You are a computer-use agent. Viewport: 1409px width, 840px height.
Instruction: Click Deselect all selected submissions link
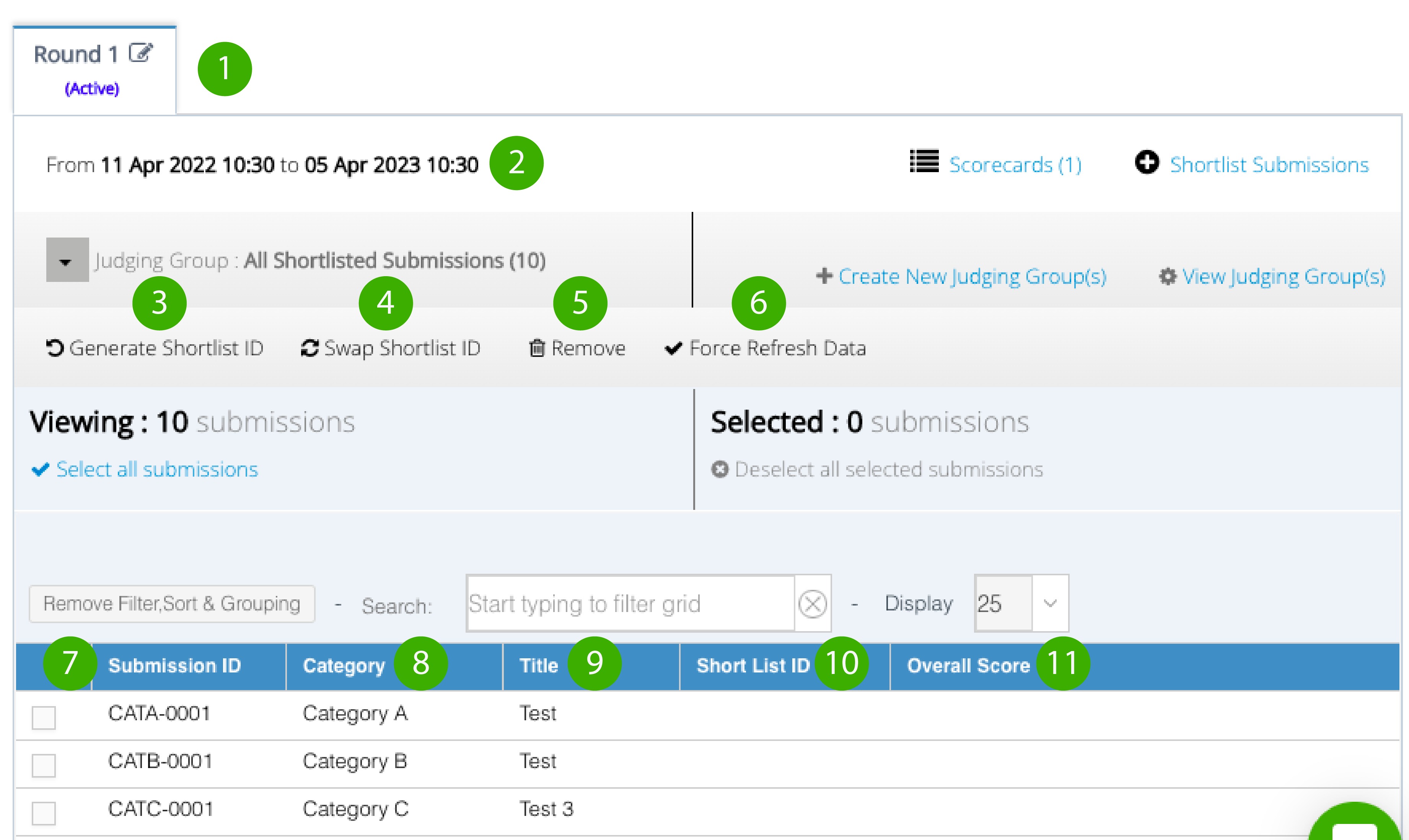889,469
